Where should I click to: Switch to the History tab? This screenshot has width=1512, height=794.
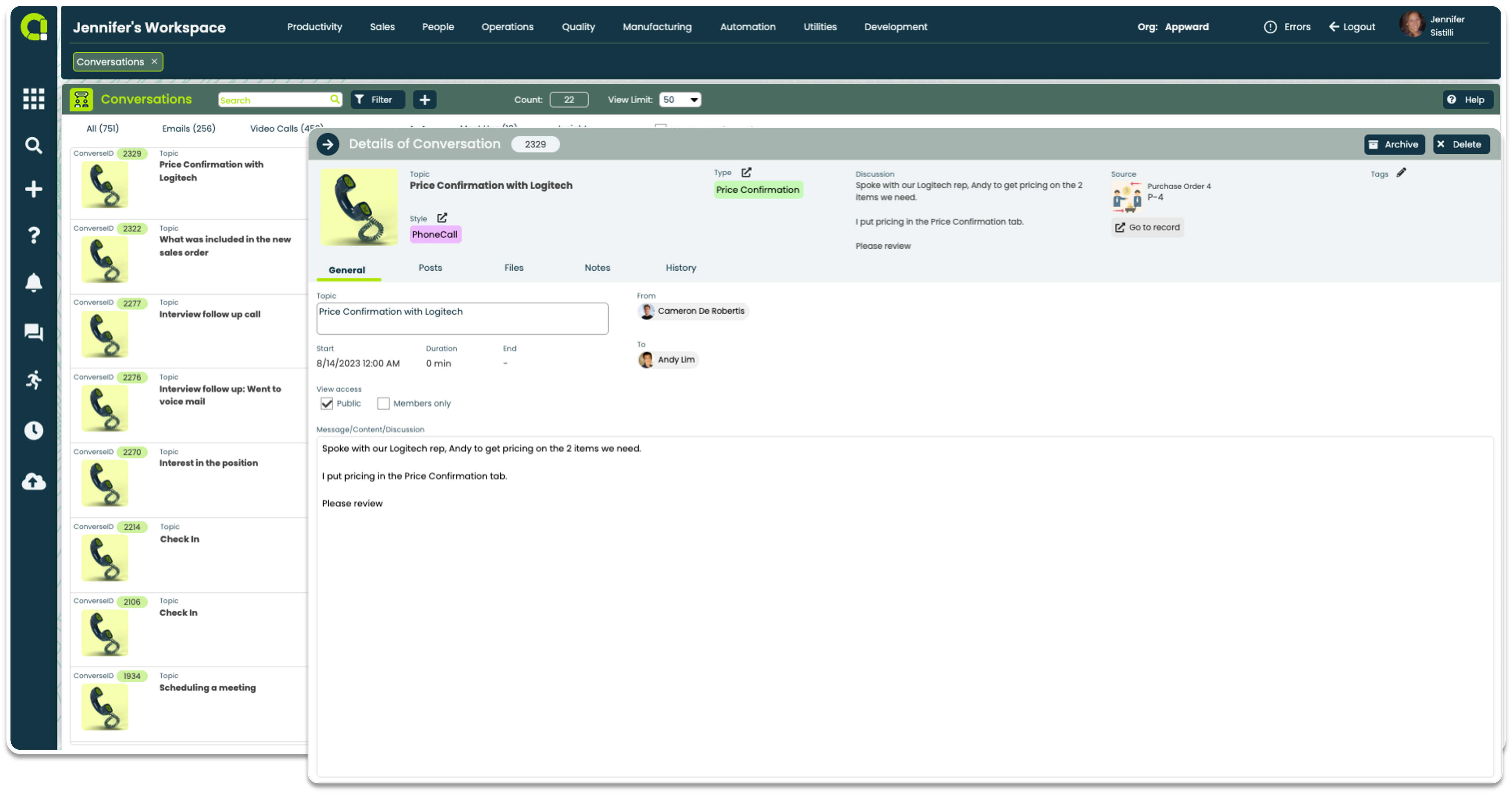tap(680, 268)
